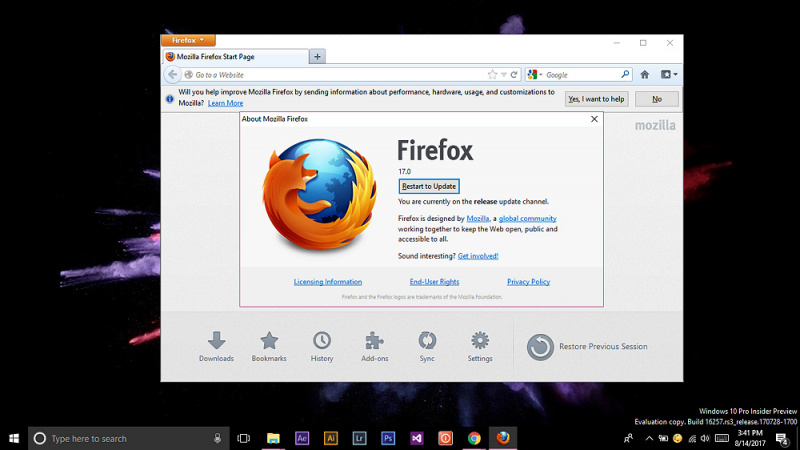Screen dimensions: 800x450
Task: Launch Lightroom from taskbar
Action: click(x=359, y=438)
